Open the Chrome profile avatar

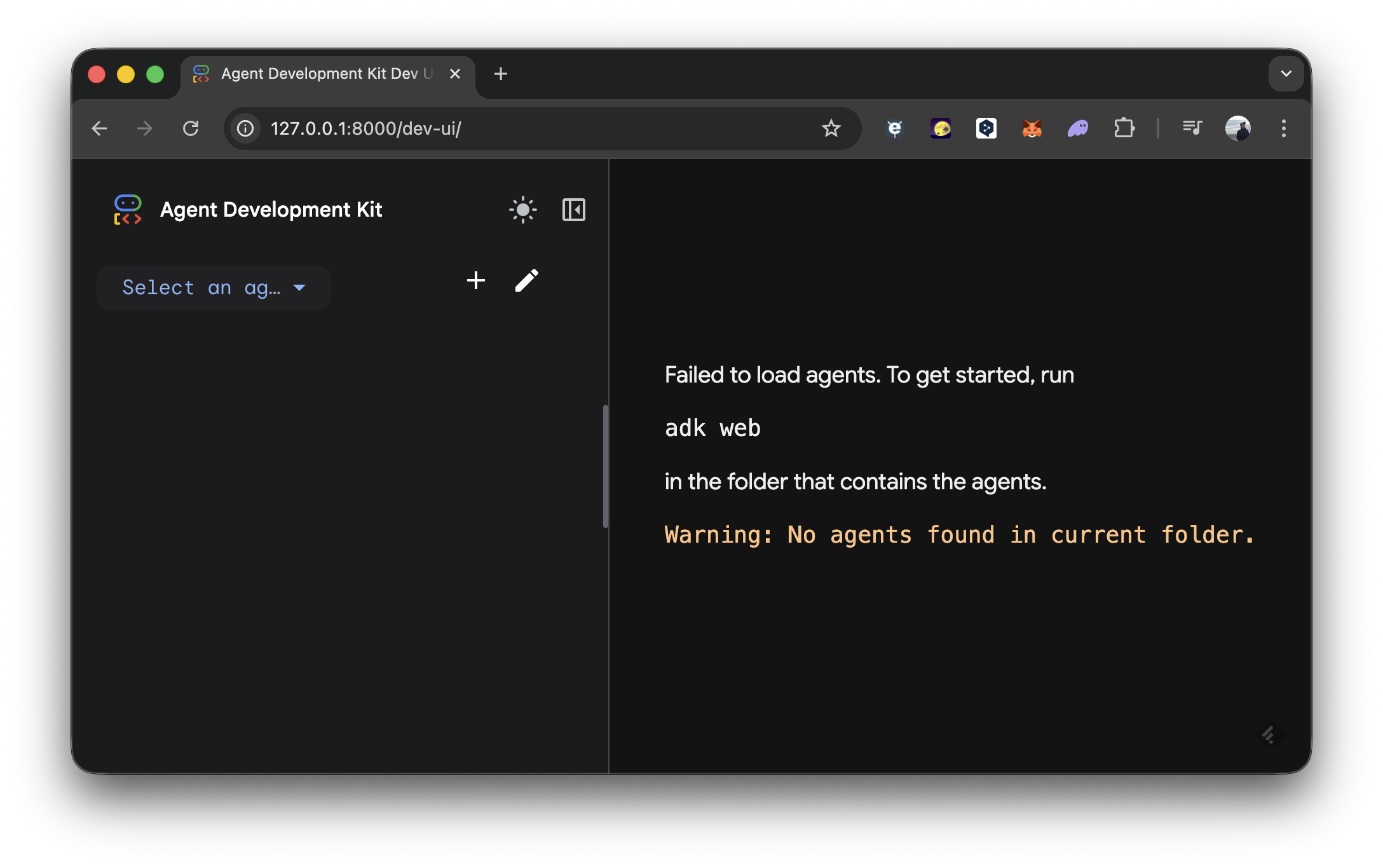[x=1237, y=128]
